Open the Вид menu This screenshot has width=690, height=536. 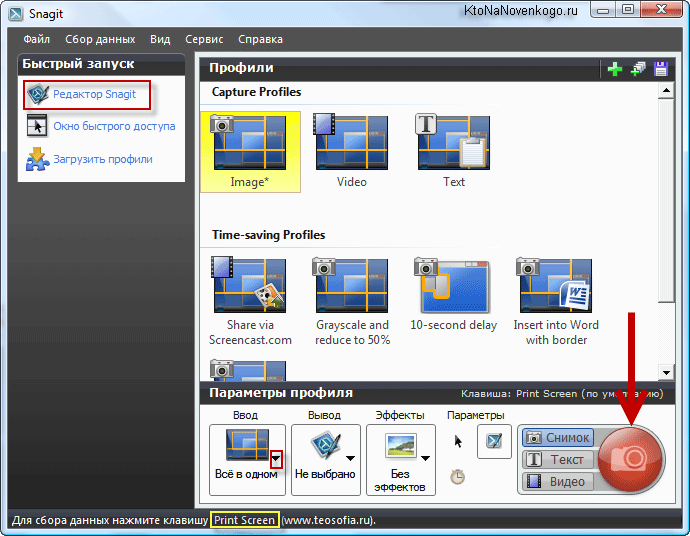click(x=160, y=39)
